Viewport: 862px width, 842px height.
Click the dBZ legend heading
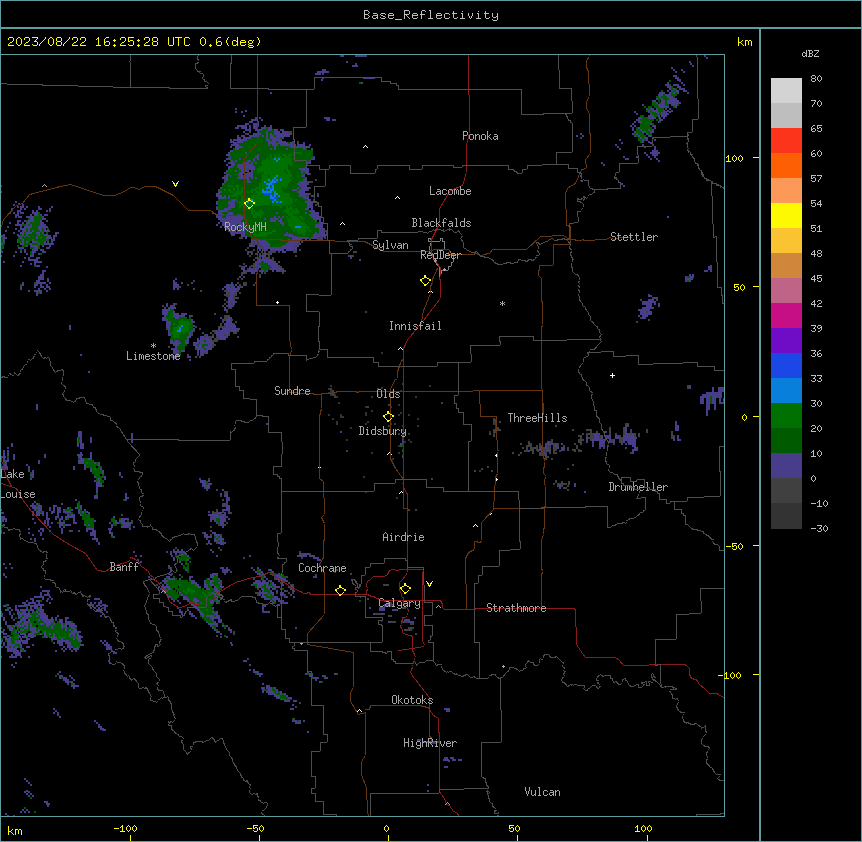pyautogui.click(x=810, y=53)
